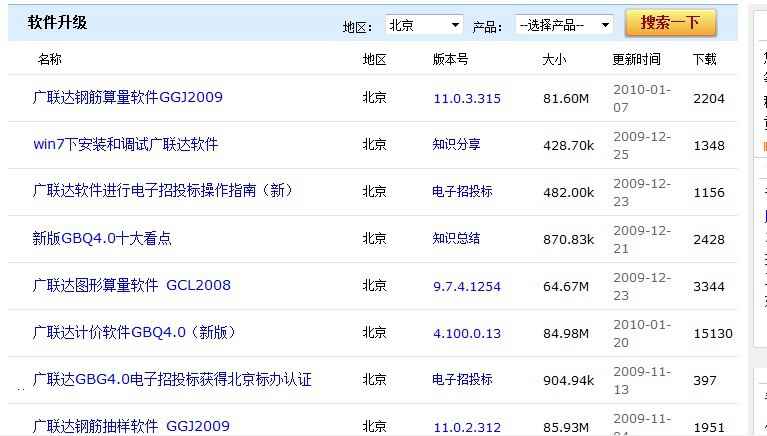Image resolution: width=767 pixels, height=436 pixels.
Task: Open the 地区 dropdown showing 北京
Action: (424, 24)
